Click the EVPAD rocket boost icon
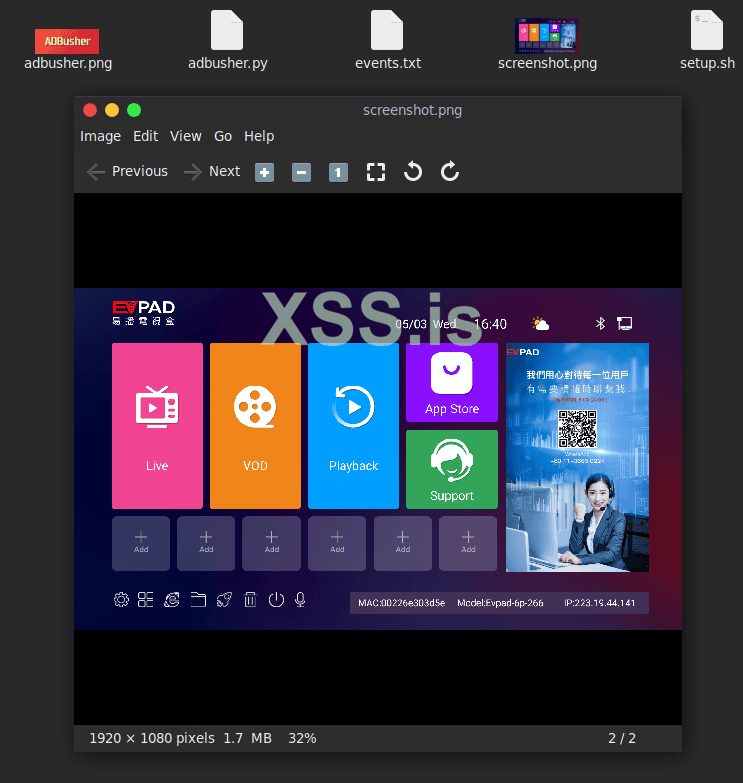The height and width of the screenshot is (783, 743). pyautogui.click(x=224, y=599)
